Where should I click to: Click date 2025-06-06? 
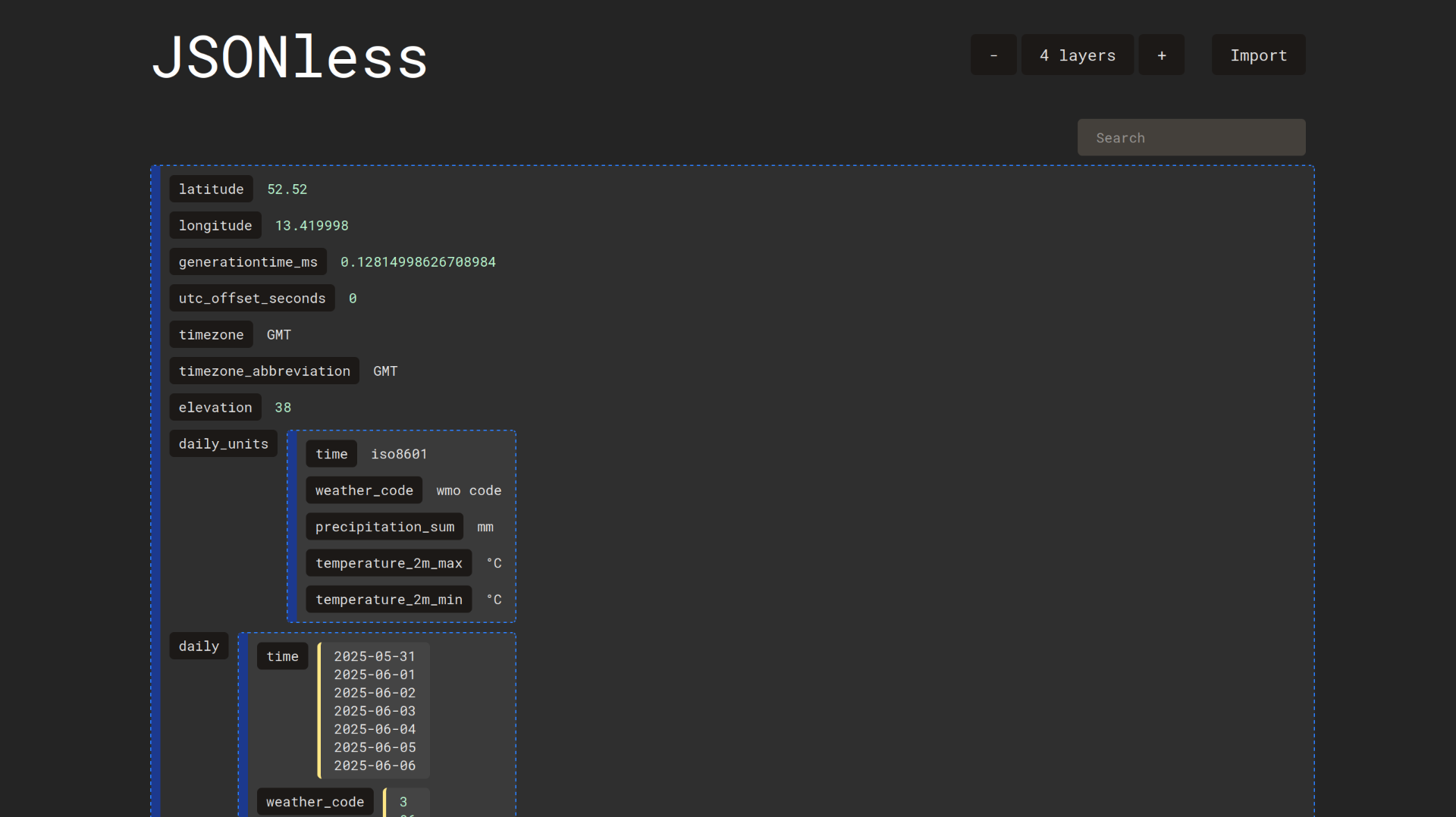pyautogui.click(x=375, y=765)
